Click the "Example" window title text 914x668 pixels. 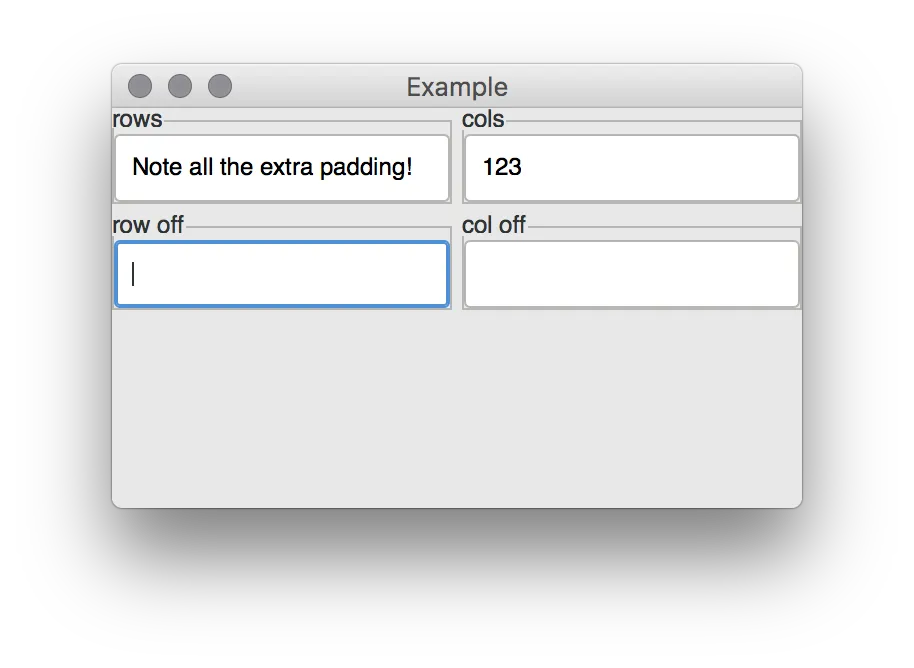(457, 87)
